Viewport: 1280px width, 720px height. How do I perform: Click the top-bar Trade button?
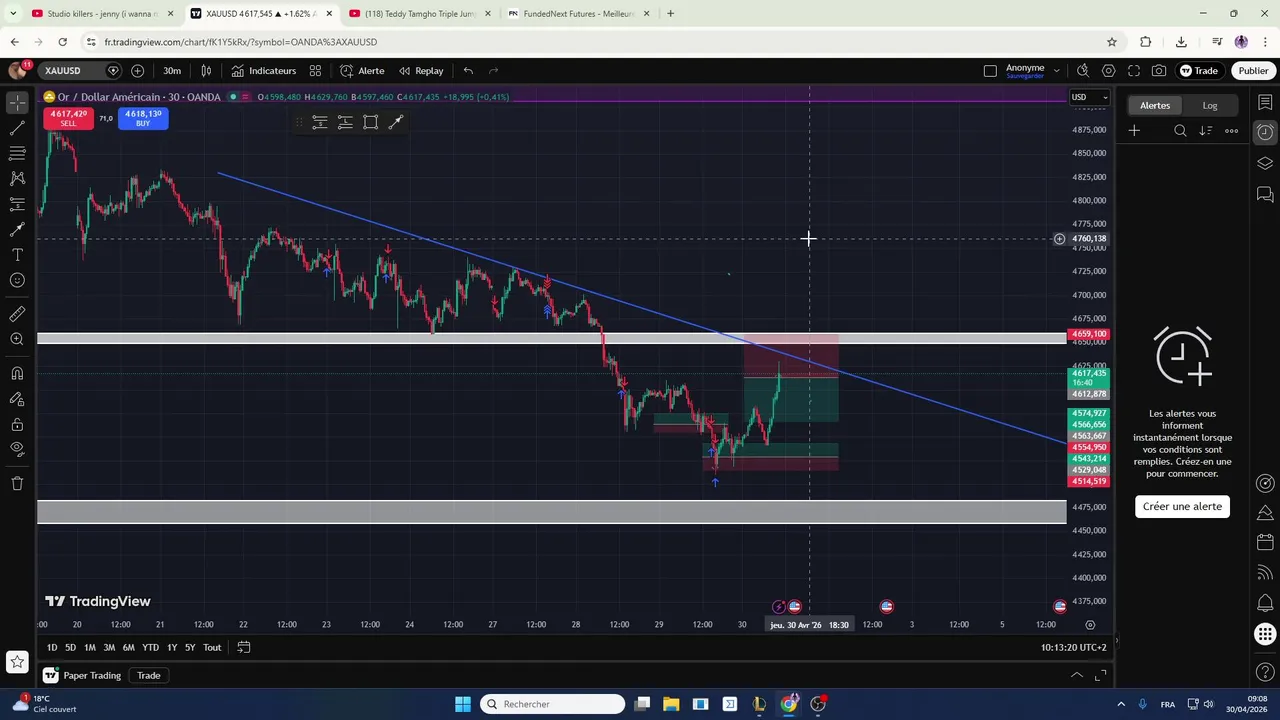(1199, 71)
